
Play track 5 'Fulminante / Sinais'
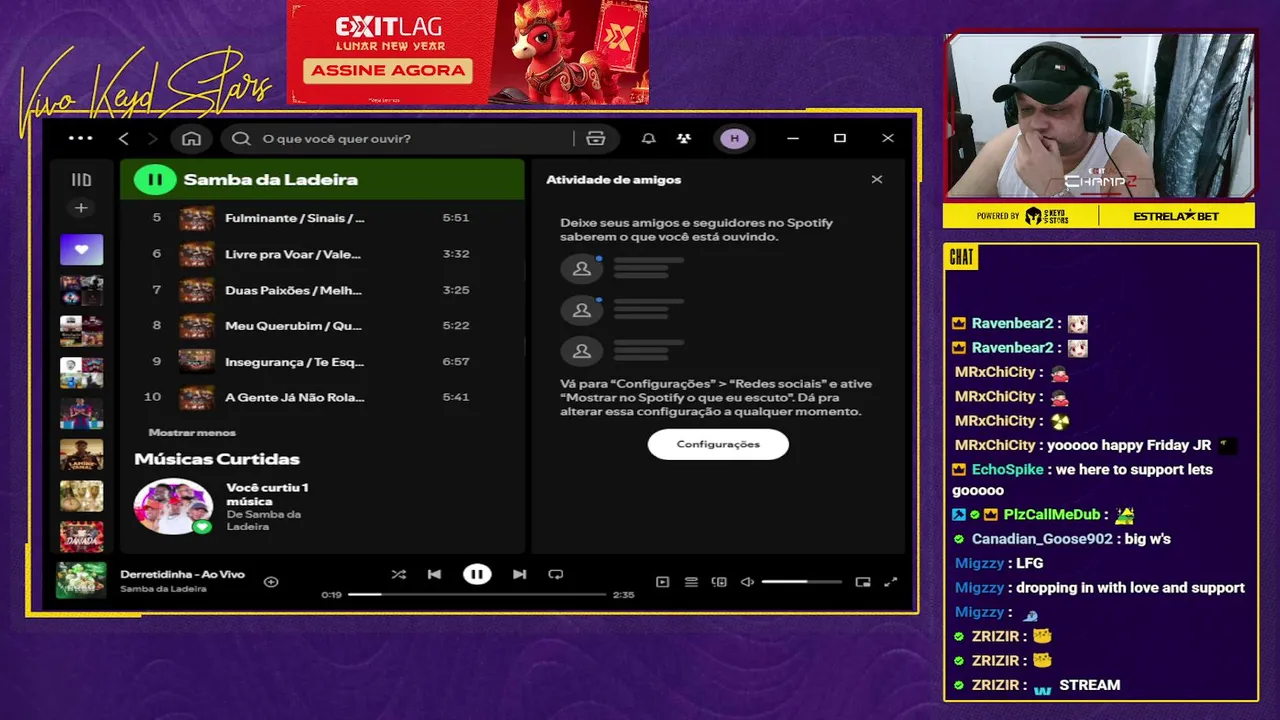(x=322, y=218)
